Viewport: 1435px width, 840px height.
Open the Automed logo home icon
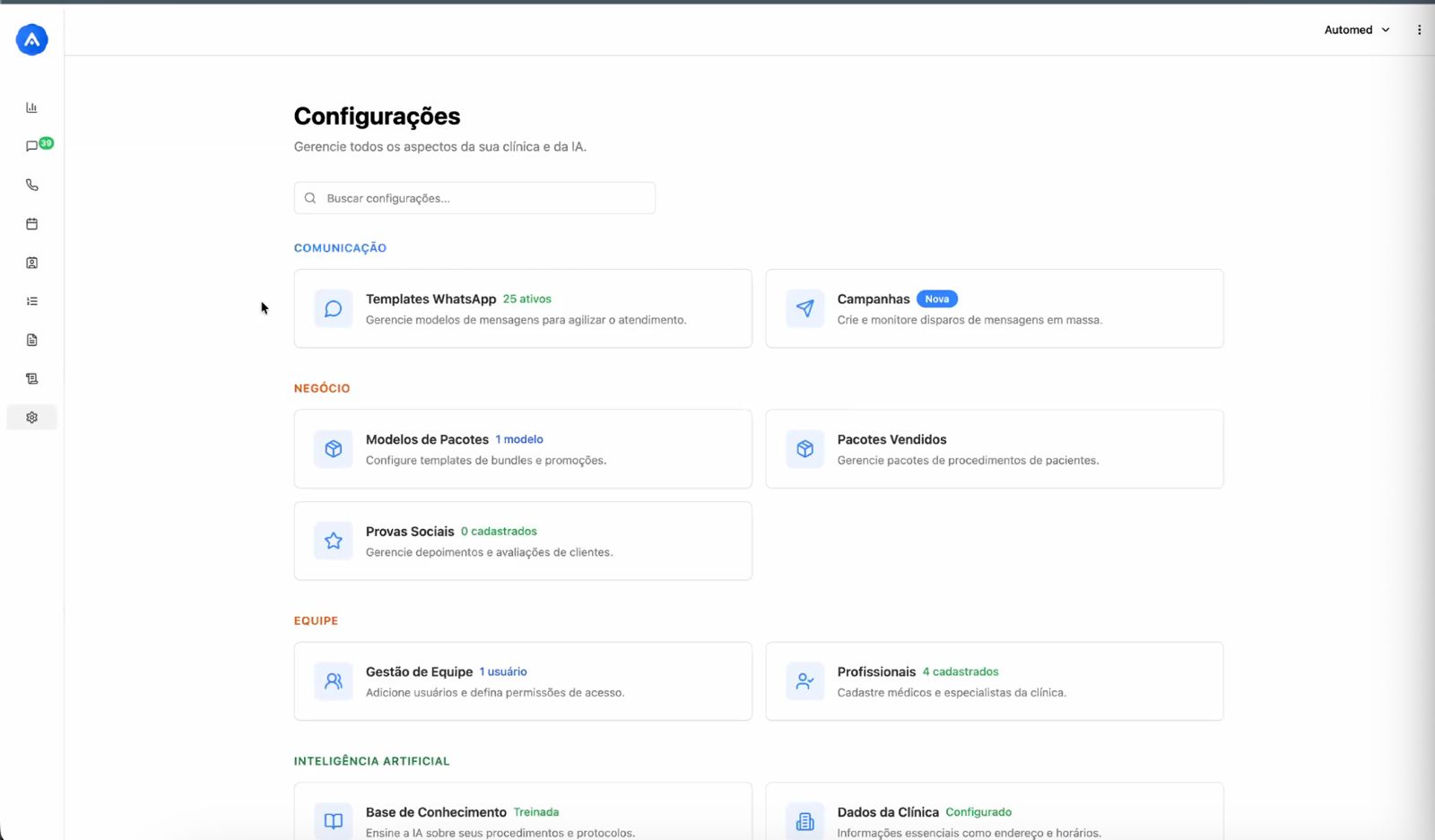[31, 39]
